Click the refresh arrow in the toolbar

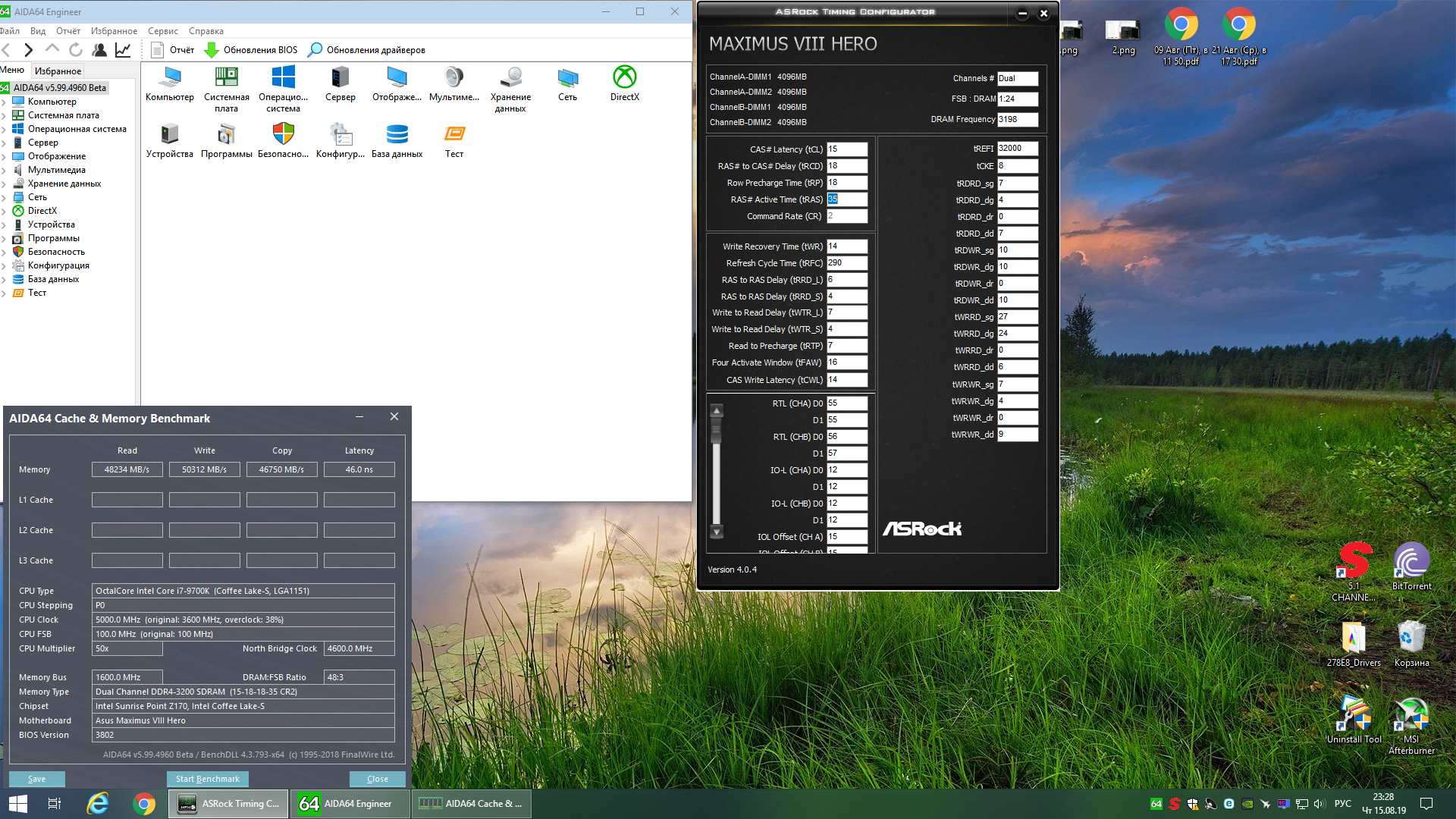tap(76, 50)
